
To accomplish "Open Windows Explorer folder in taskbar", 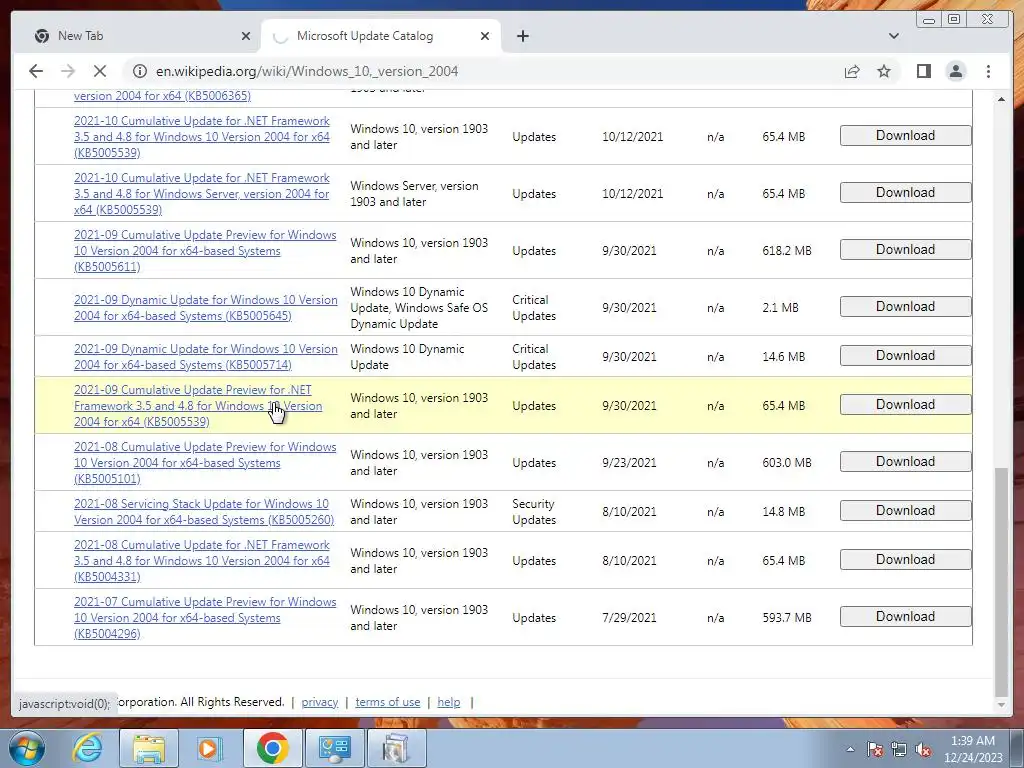I will point(149,748).
